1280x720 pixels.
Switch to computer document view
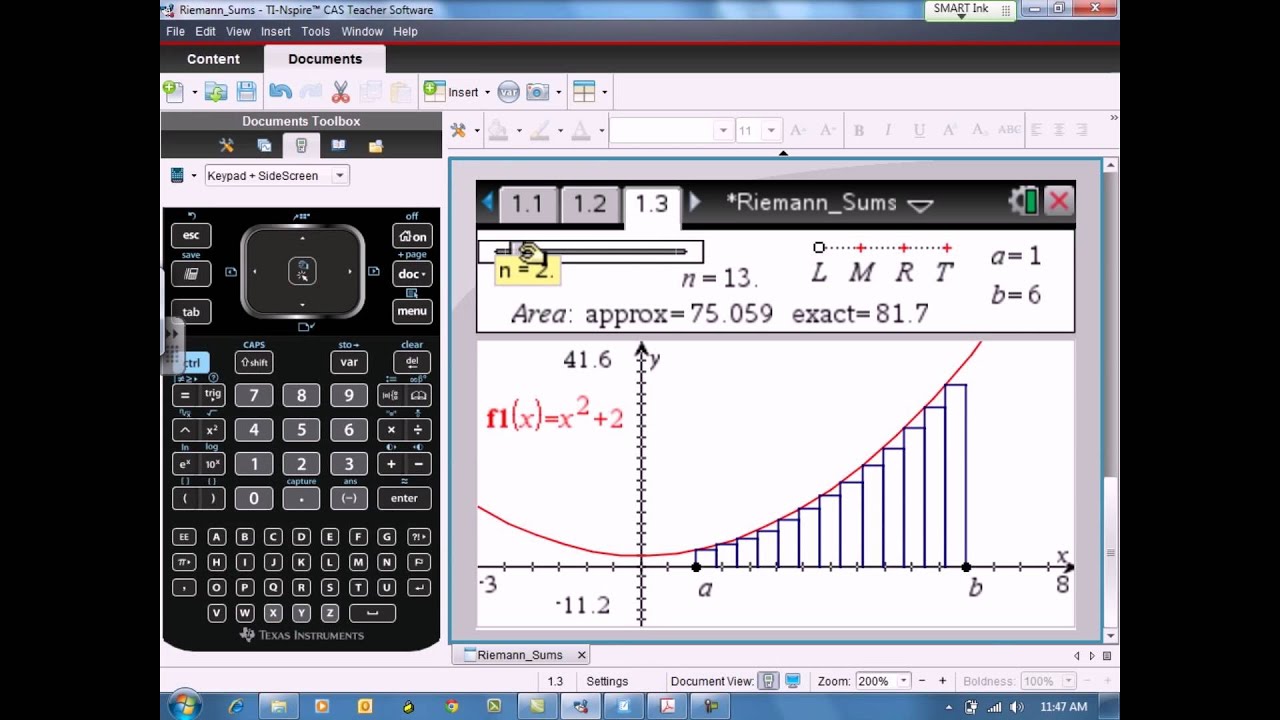[793, 681]
